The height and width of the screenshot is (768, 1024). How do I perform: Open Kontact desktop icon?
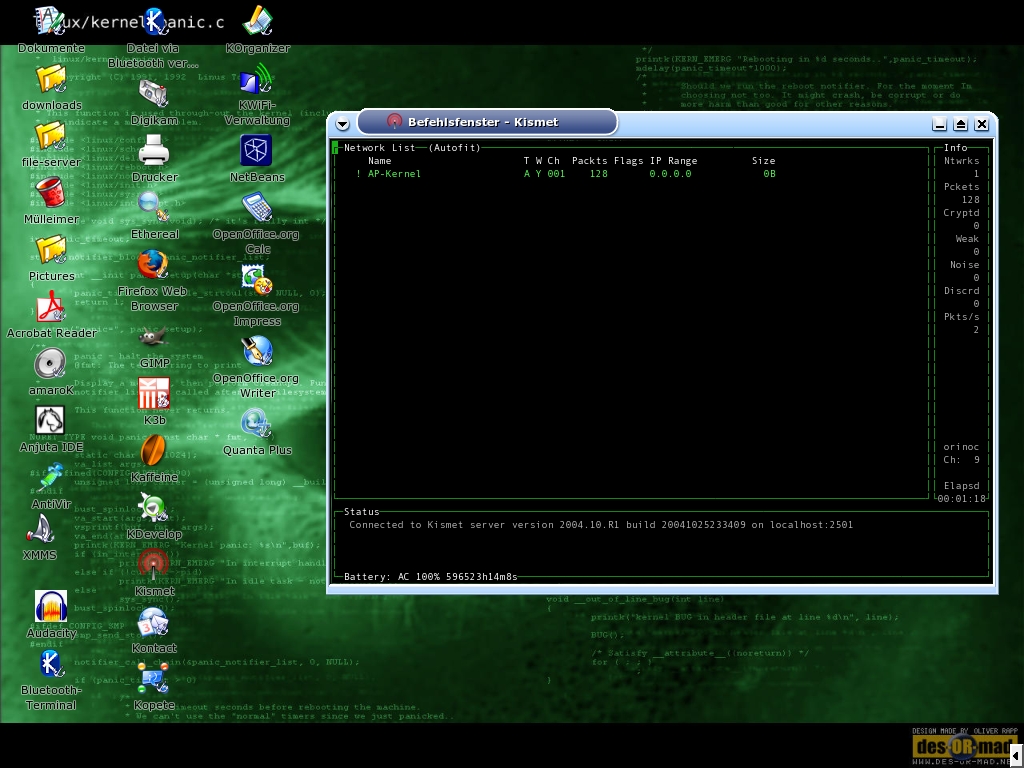click(x=154, y=622)
